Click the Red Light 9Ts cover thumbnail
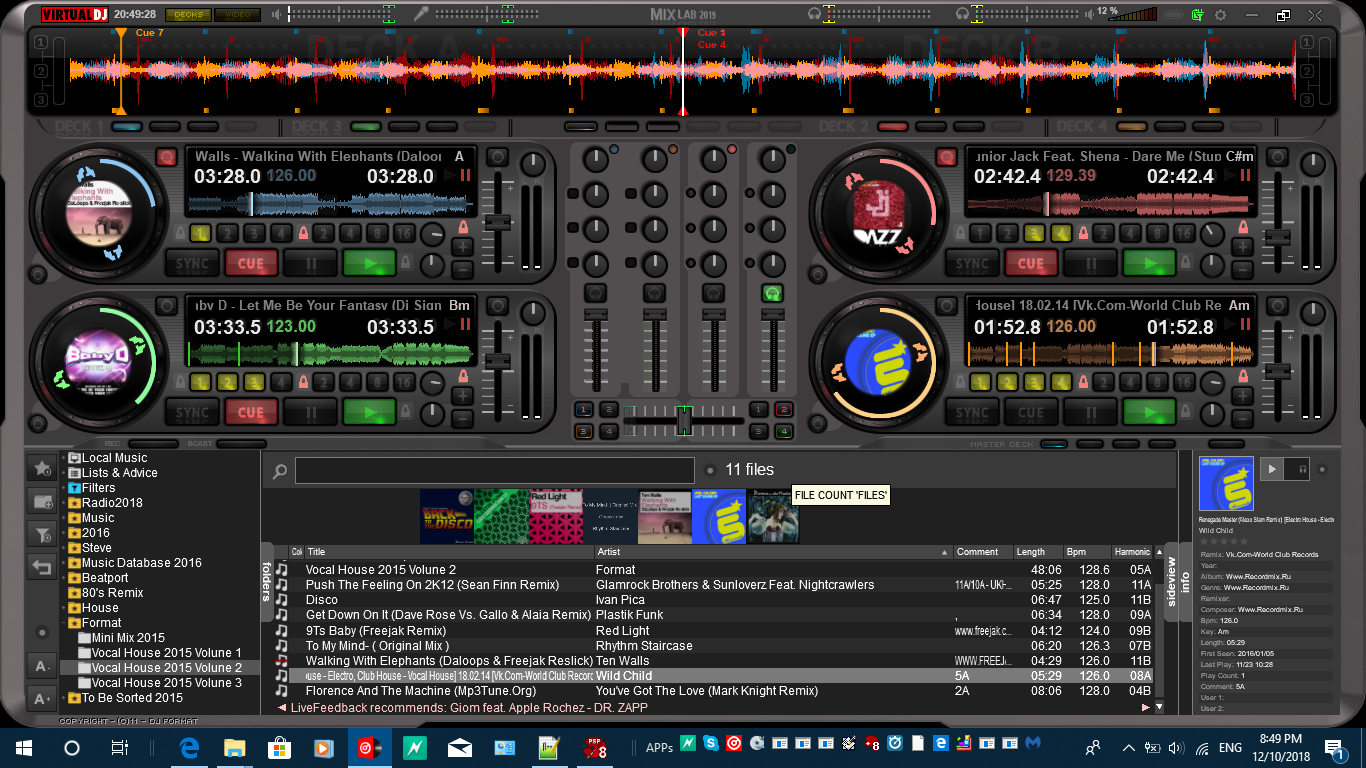Viewport: 1366px width, 768px height. pos(555,516)
